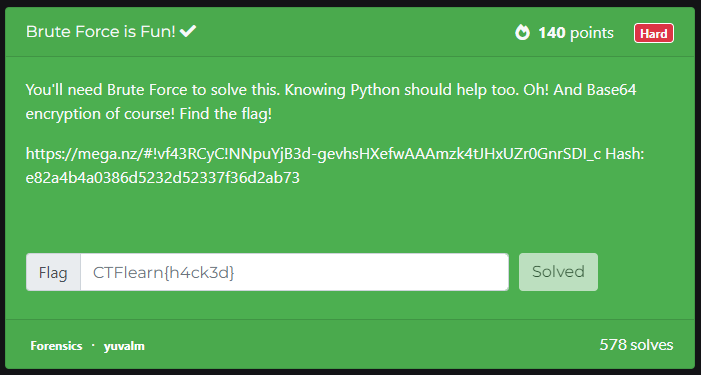Click the Brute Force is Fun! title
The width and height of the screenshot is (701, 375).
pos(101,32)
